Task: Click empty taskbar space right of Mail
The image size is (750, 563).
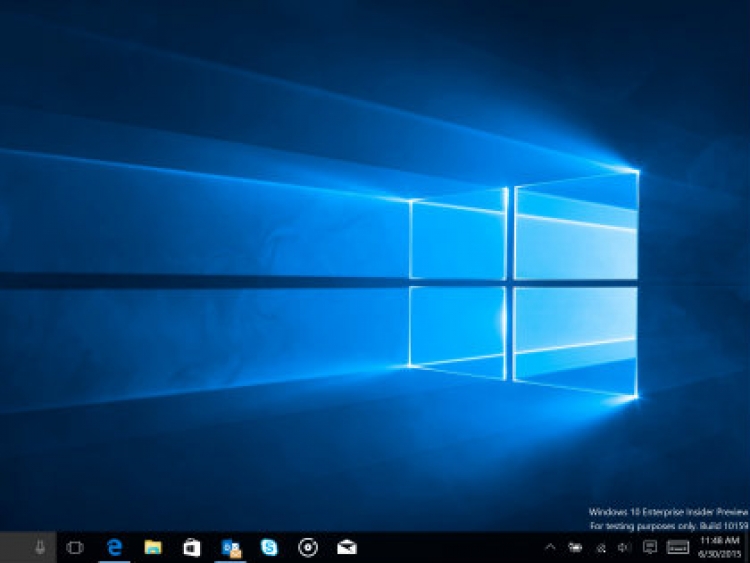Action: click(x=450, y=547)
